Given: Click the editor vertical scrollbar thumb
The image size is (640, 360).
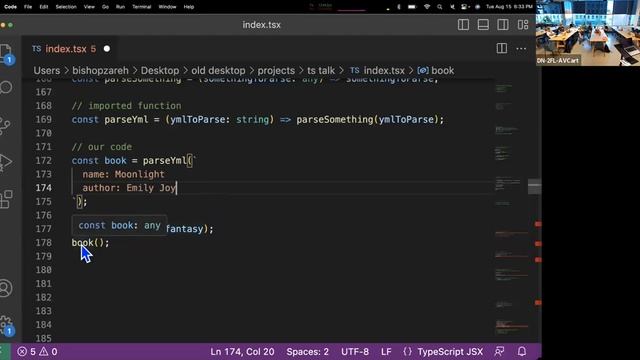Looking at the screenshot, I should coord(535,187).
